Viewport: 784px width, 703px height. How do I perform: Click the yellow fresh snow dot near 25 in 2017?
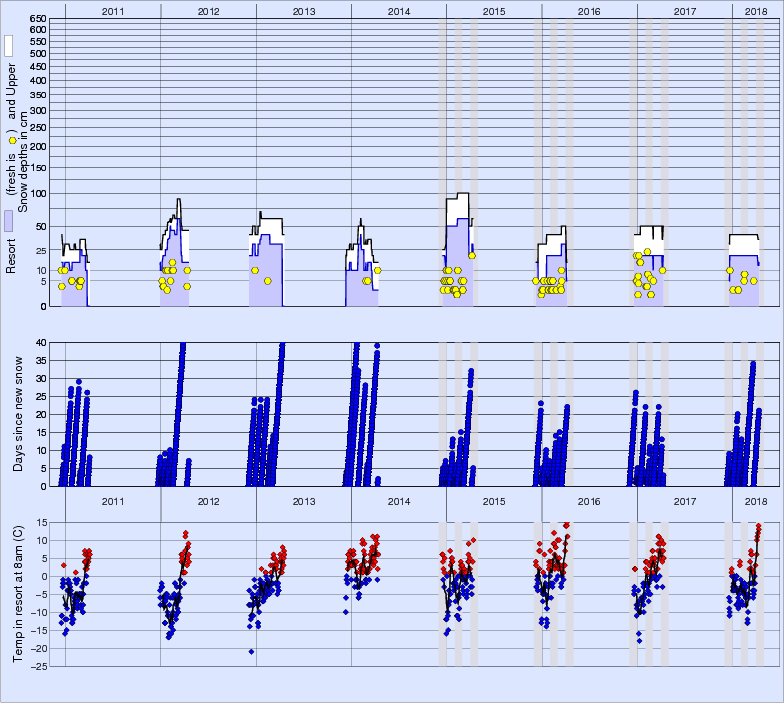tap(648, 252)
